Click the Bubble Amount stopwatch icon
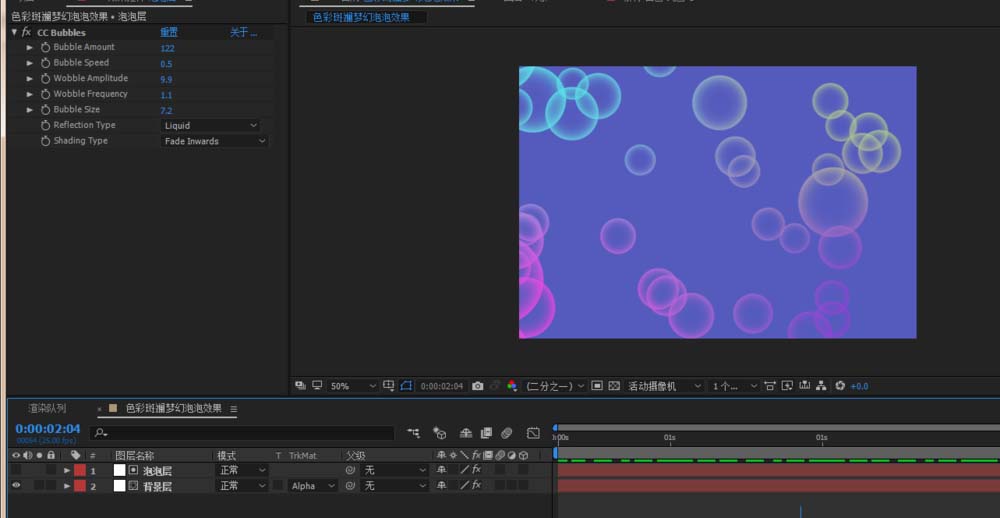This screenshot has width=1000, height=518. pyautogui.click(x=45, y=48)
